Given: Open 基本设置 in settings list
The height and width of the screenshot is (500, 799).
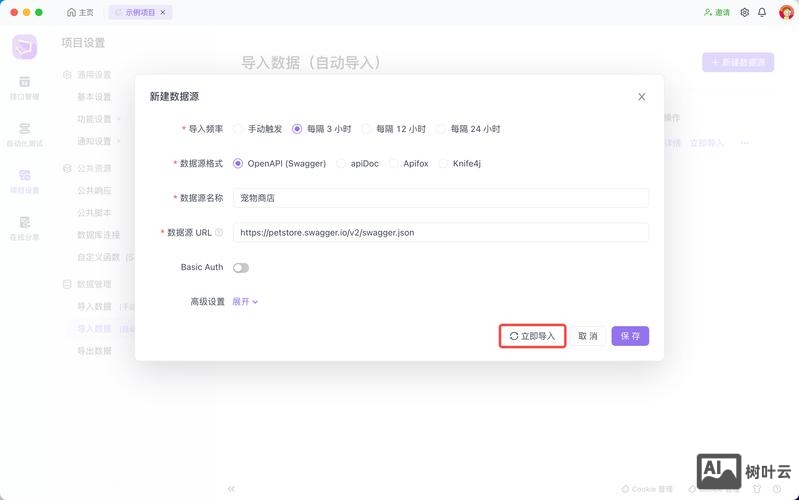Looking at the screenshot, I should [94, 97].
